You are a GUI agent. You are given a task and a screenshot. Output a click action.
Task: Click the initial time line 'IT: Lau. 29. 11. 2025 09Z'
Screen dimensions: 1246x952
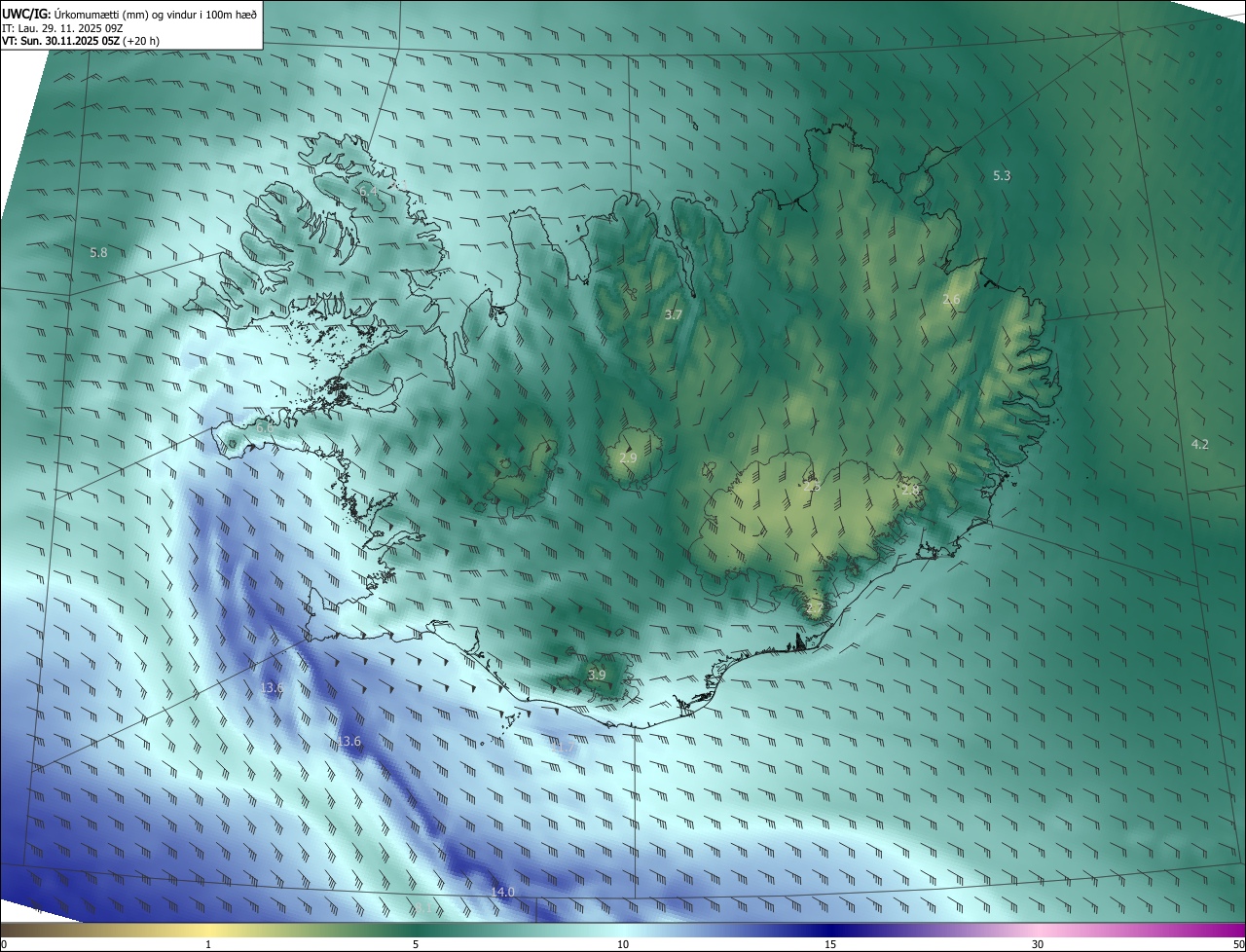(x=62, y=28)
